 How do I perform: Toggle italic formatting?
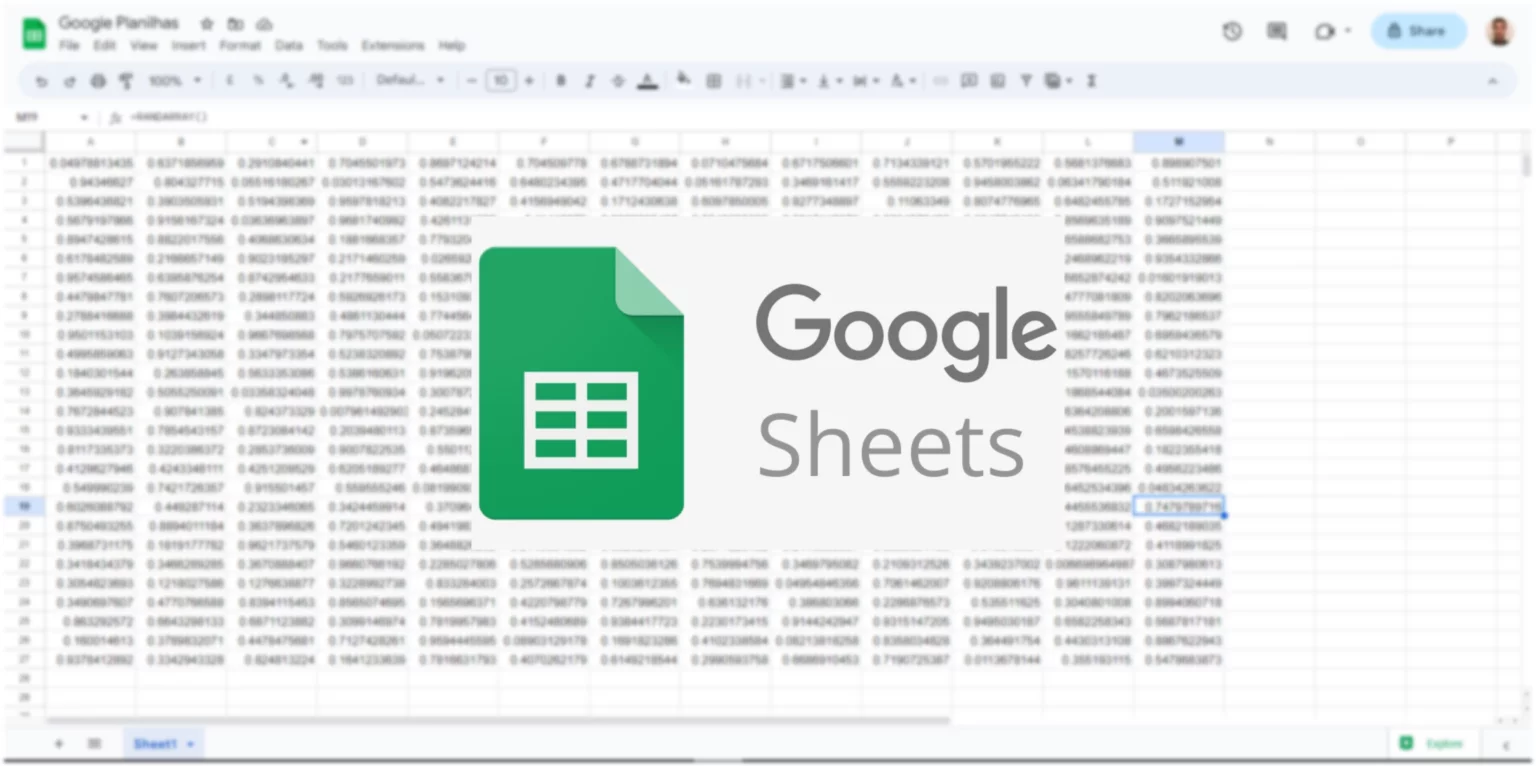[589, 81]
